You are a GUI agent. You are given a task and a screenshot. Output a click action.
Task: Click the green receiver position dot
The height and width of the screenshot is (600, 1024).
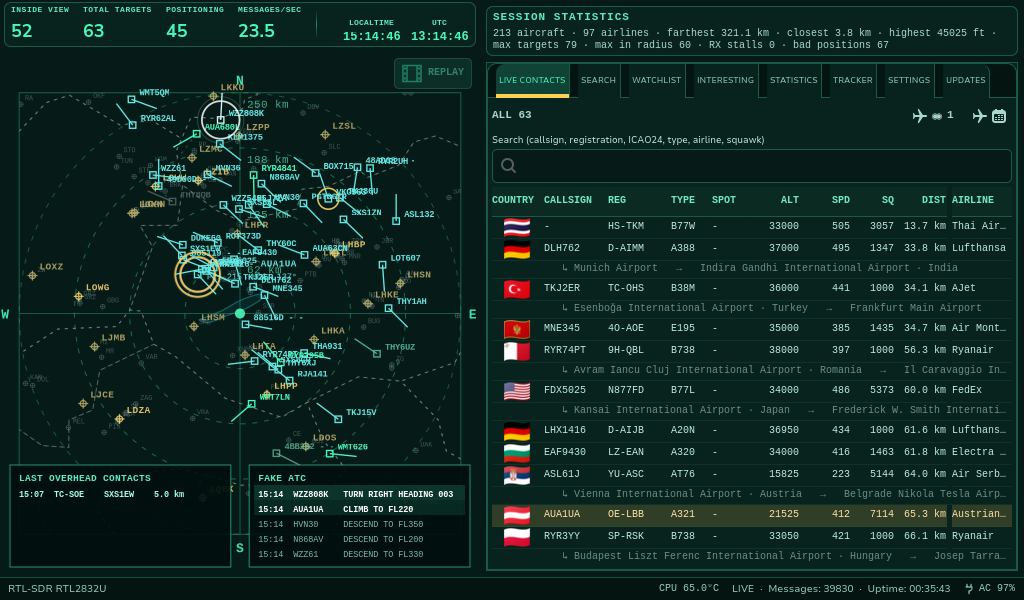(x=240, y=314)
